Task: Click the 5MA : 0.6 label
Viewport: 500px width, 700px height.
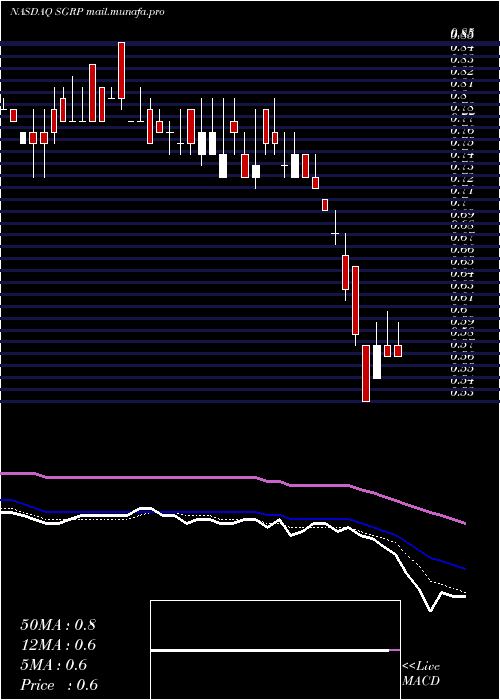Action: 54,665
